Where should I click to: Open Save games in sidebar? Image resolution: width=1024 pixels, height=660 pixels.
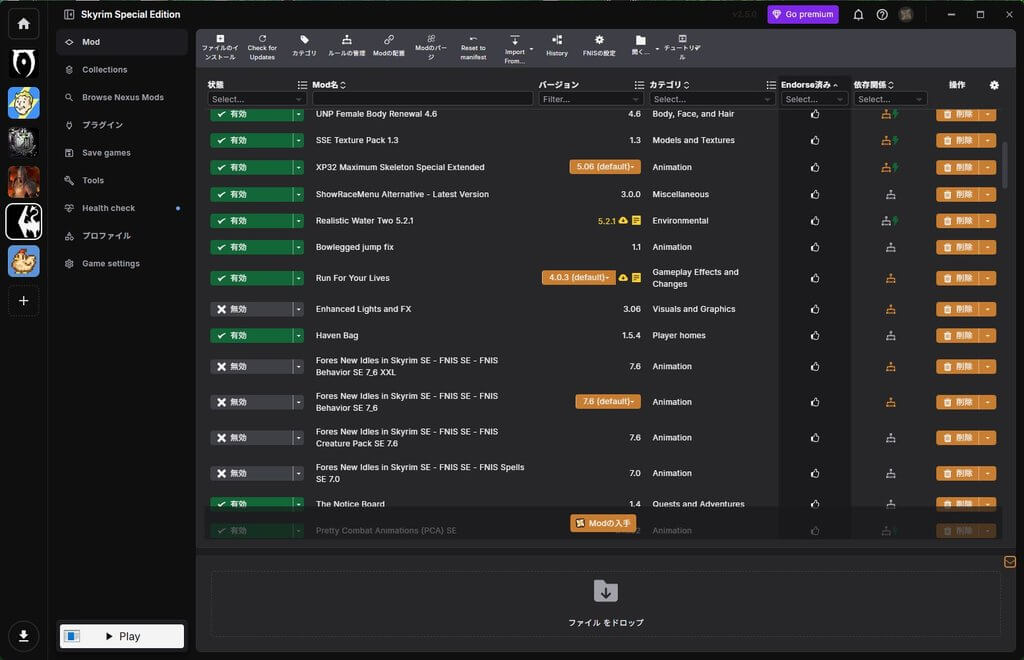click(x=121, y=153)
